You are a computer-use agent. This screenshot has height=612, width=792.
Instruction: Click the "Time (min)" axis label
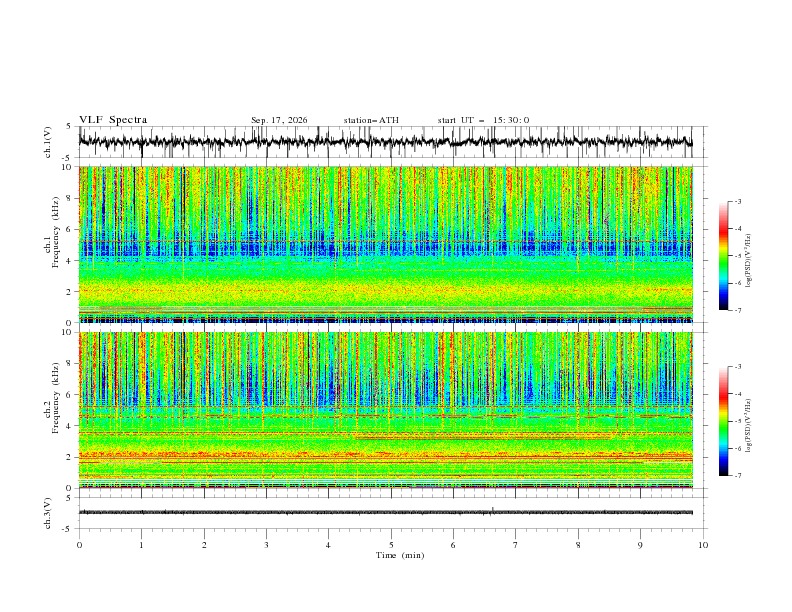400,555
